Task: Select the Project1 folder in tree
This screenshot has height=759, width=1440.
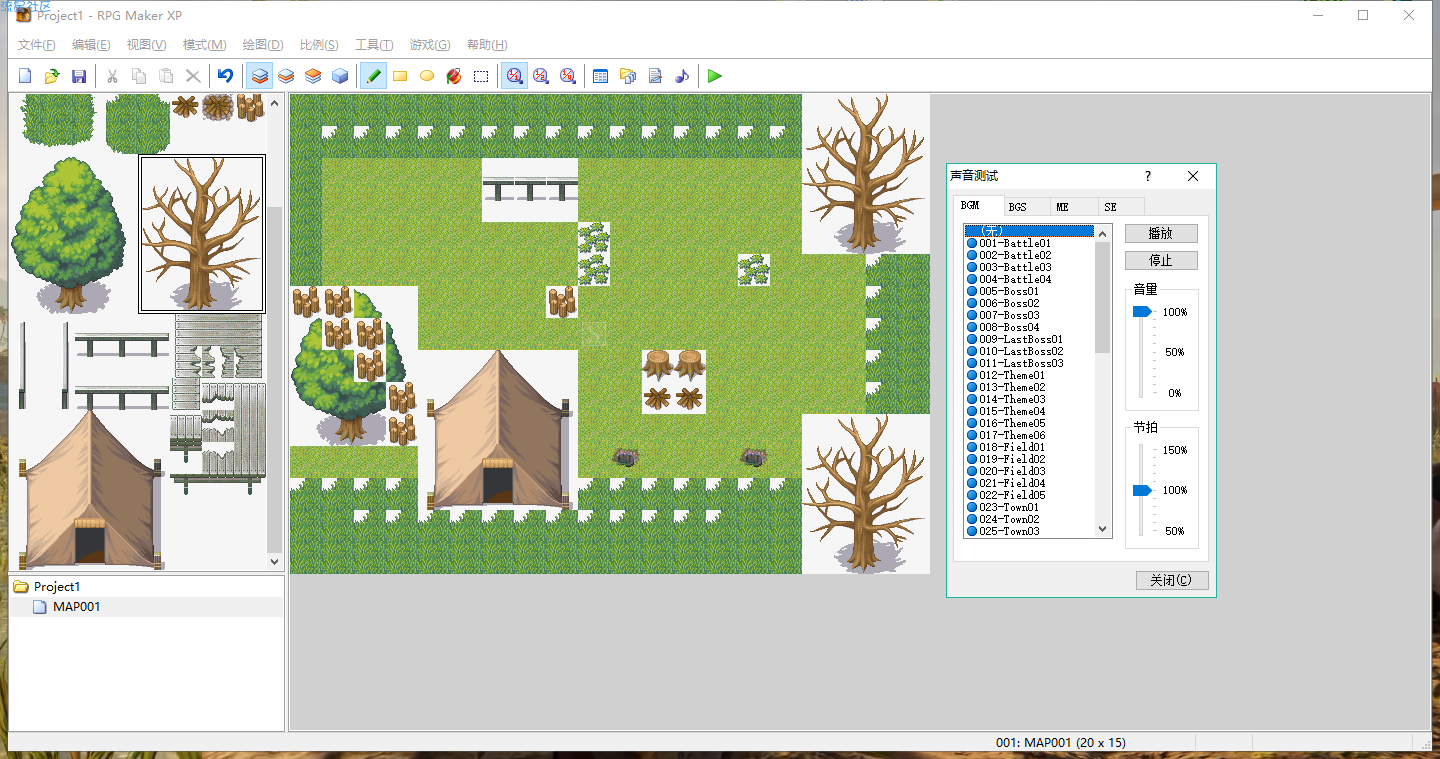Action: tap(56, 587)
